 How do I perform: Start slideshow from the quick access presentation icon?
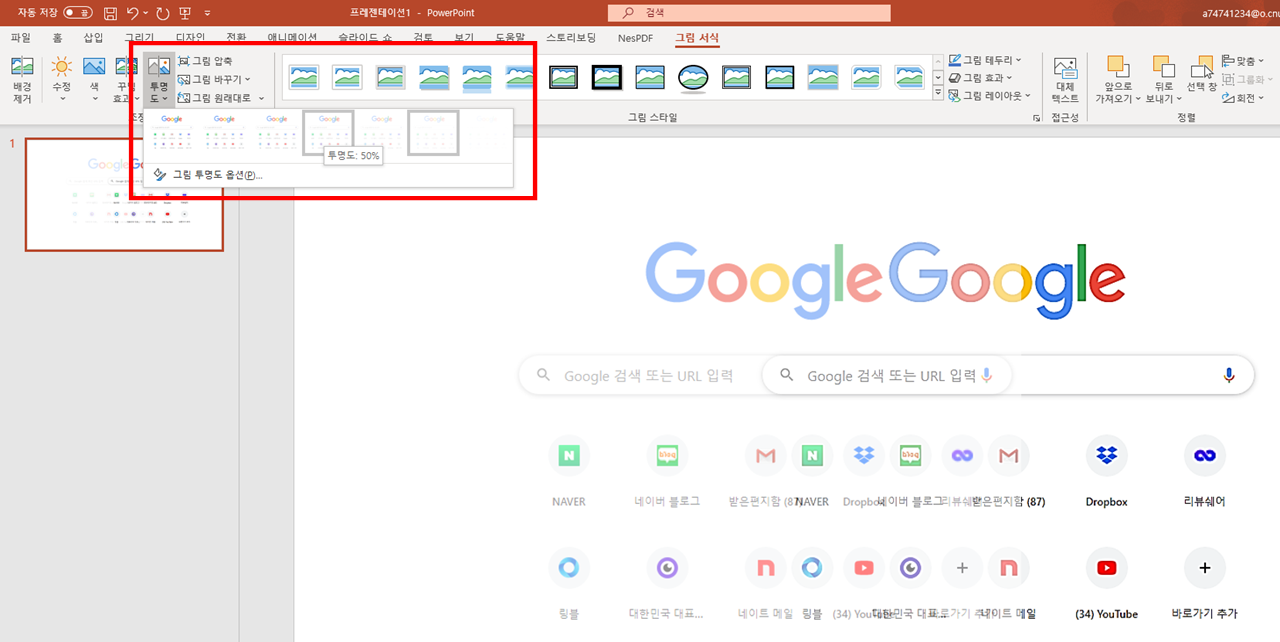point(185,13)
